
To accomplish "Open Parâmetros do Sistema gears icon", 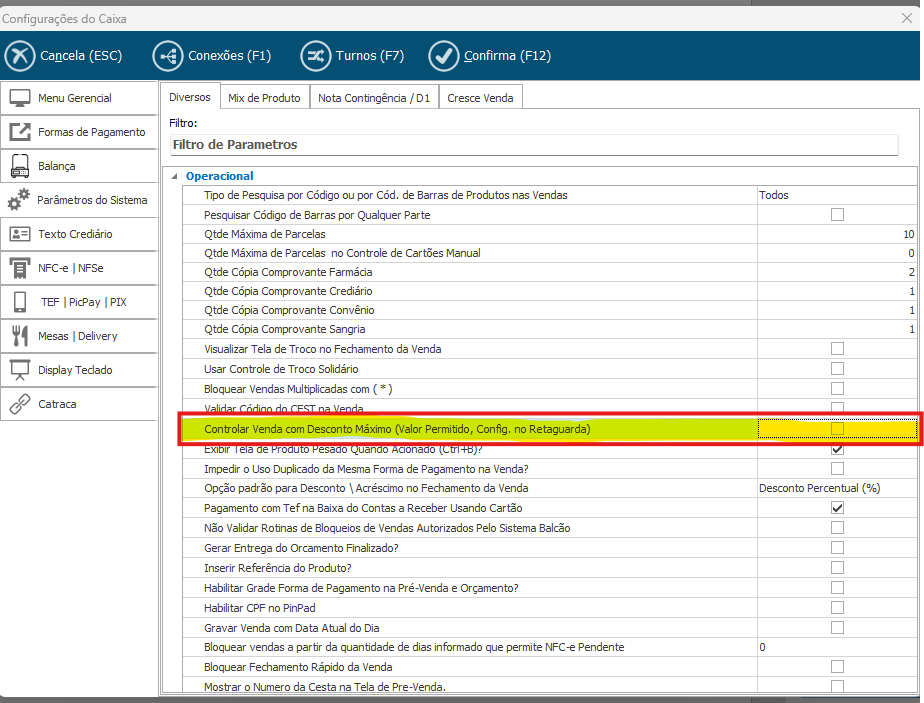I will pos(19,200).
